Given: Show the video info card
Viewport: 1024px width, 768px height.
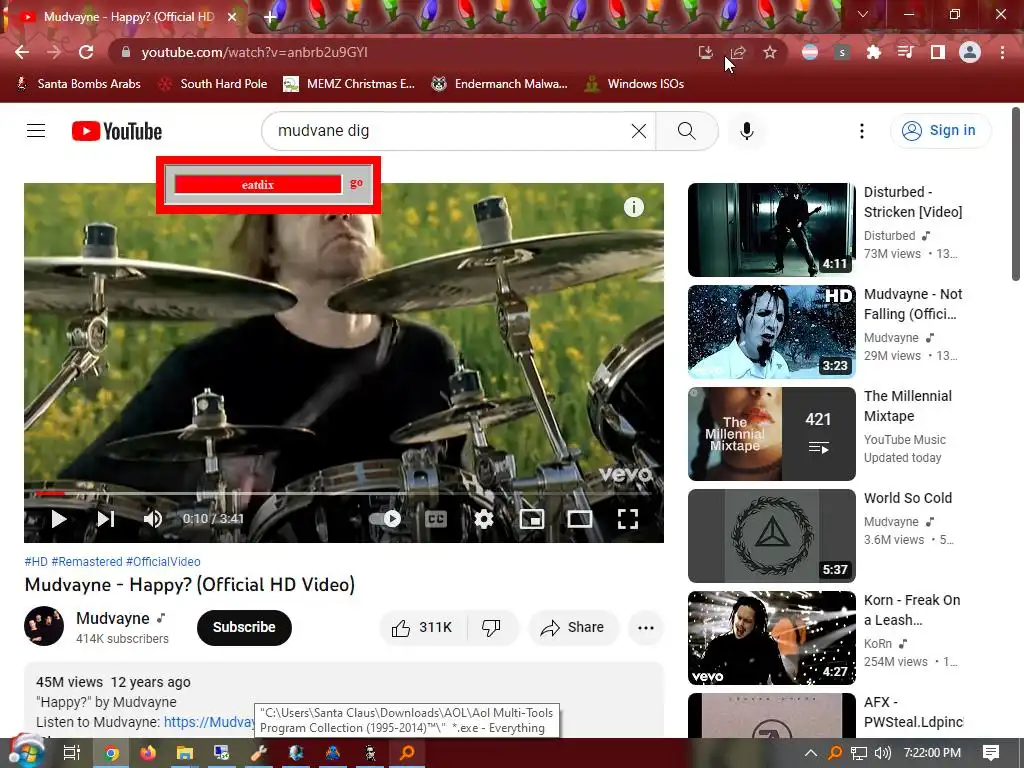Looking at the screenshot, I should click(633, 207).
